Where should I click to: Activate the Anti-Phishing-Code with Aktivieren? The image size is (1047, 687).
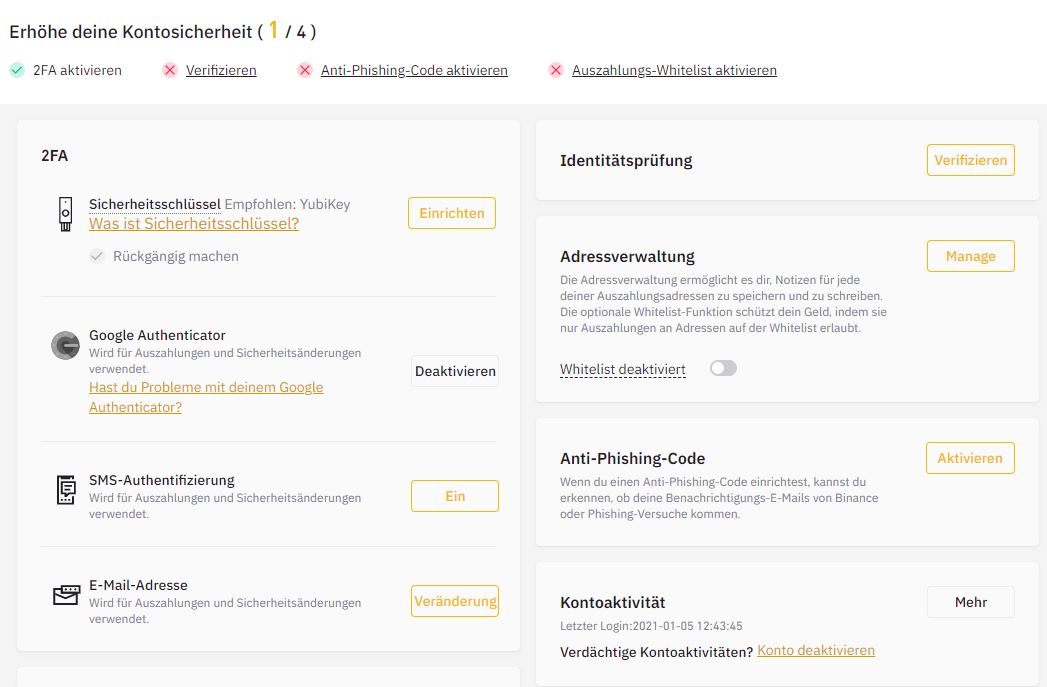(x=970, y=458)
